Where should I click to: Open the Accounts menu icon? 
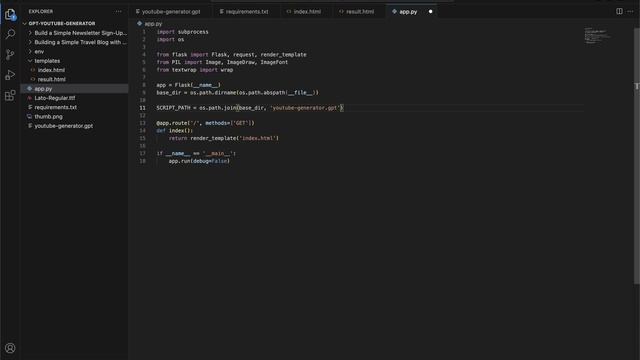tap(10, 348)
